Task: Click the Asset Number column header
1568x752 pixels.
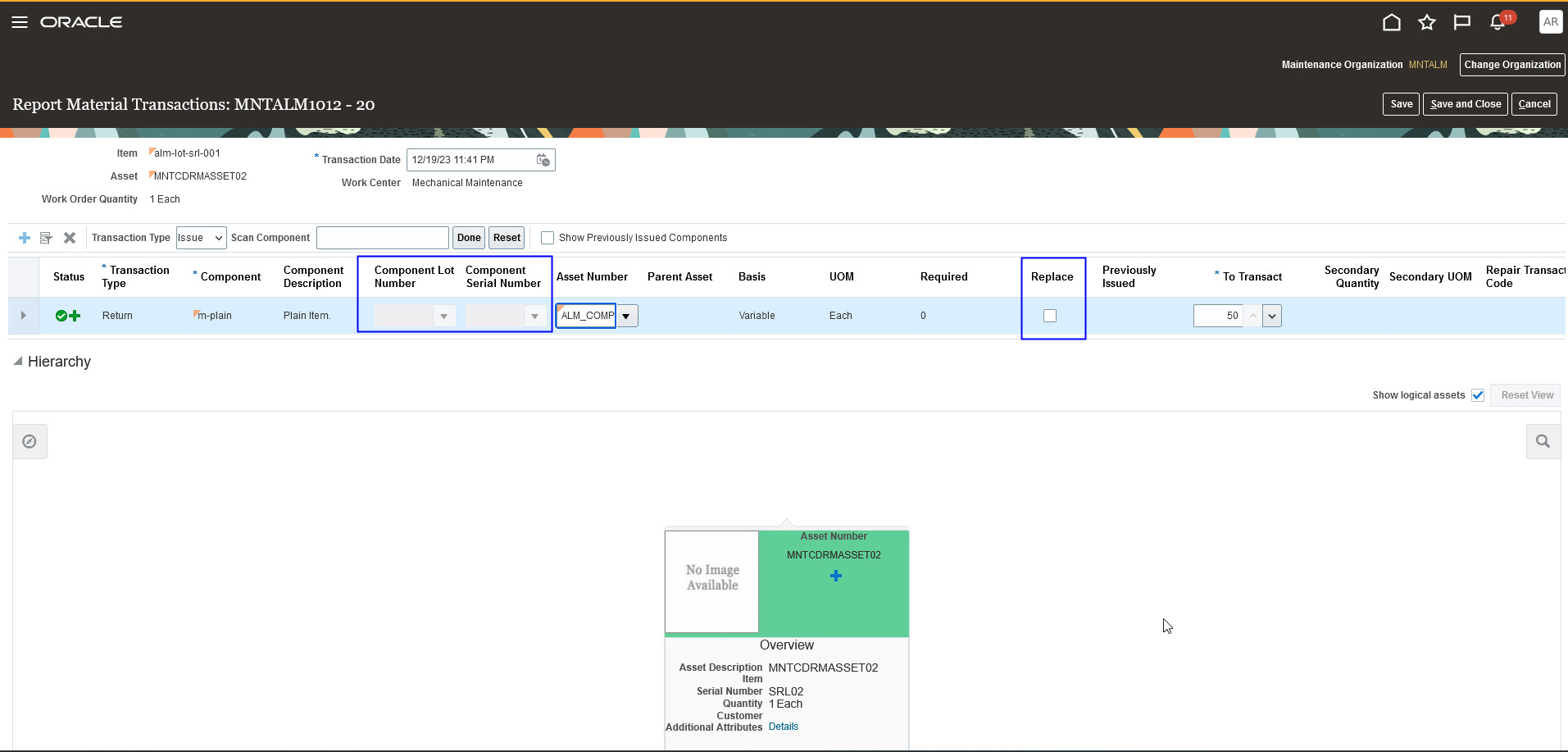Action: click(592, 277)
